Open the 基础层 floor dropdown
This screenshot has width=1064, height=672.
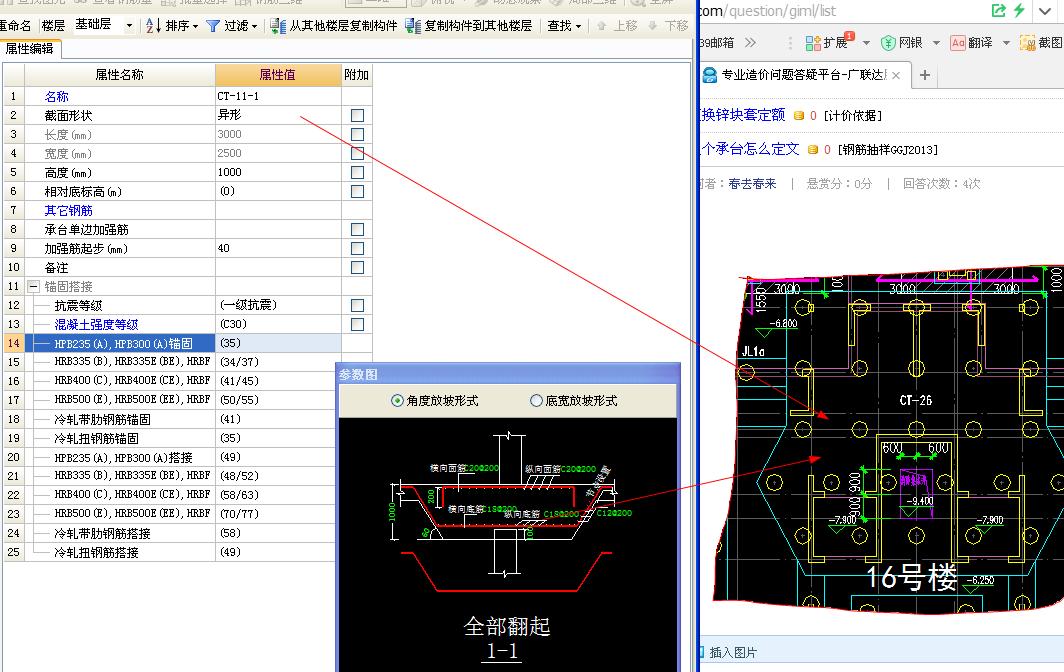pos(129,26)
